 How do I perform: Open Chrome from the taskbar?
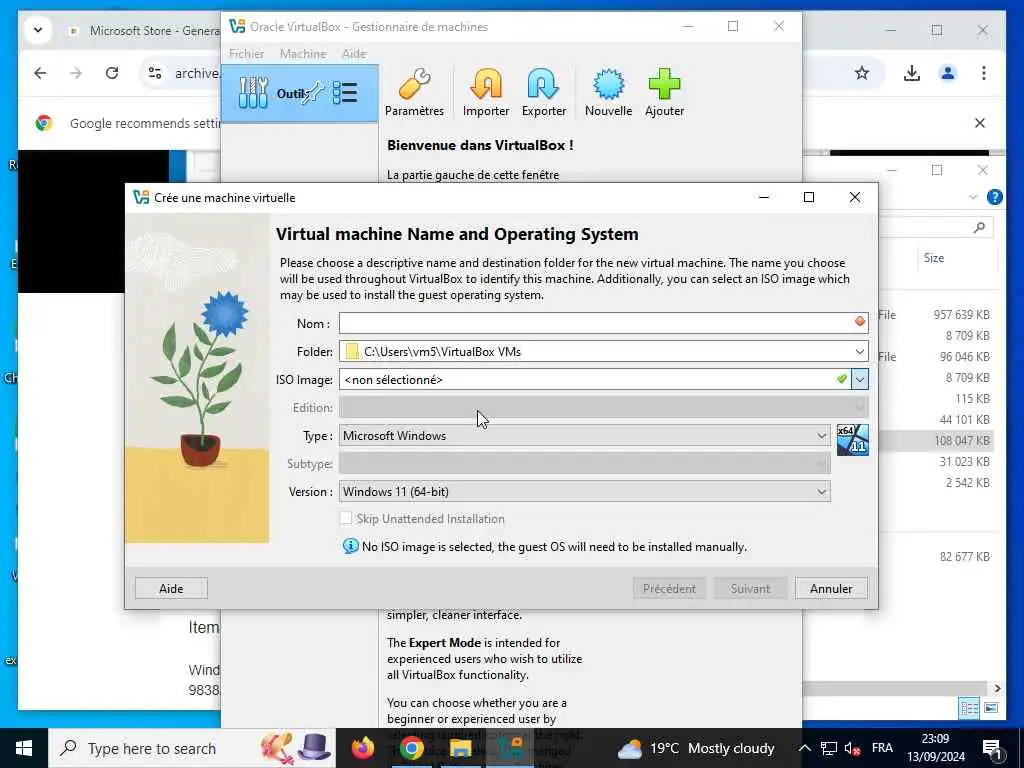point(411,748)
